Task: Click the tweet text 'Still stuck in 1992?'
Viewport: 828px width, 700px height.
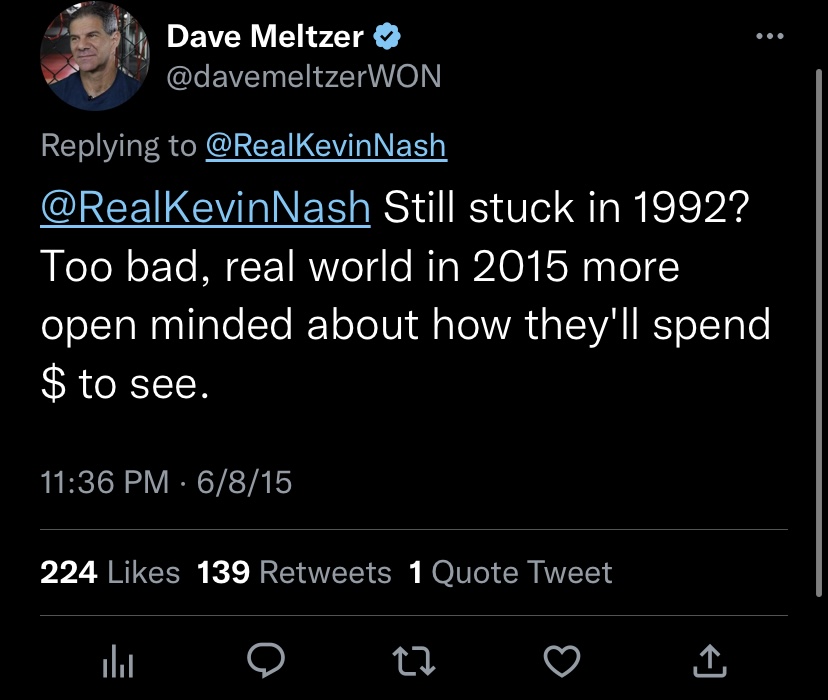Action: coord(566,207)
